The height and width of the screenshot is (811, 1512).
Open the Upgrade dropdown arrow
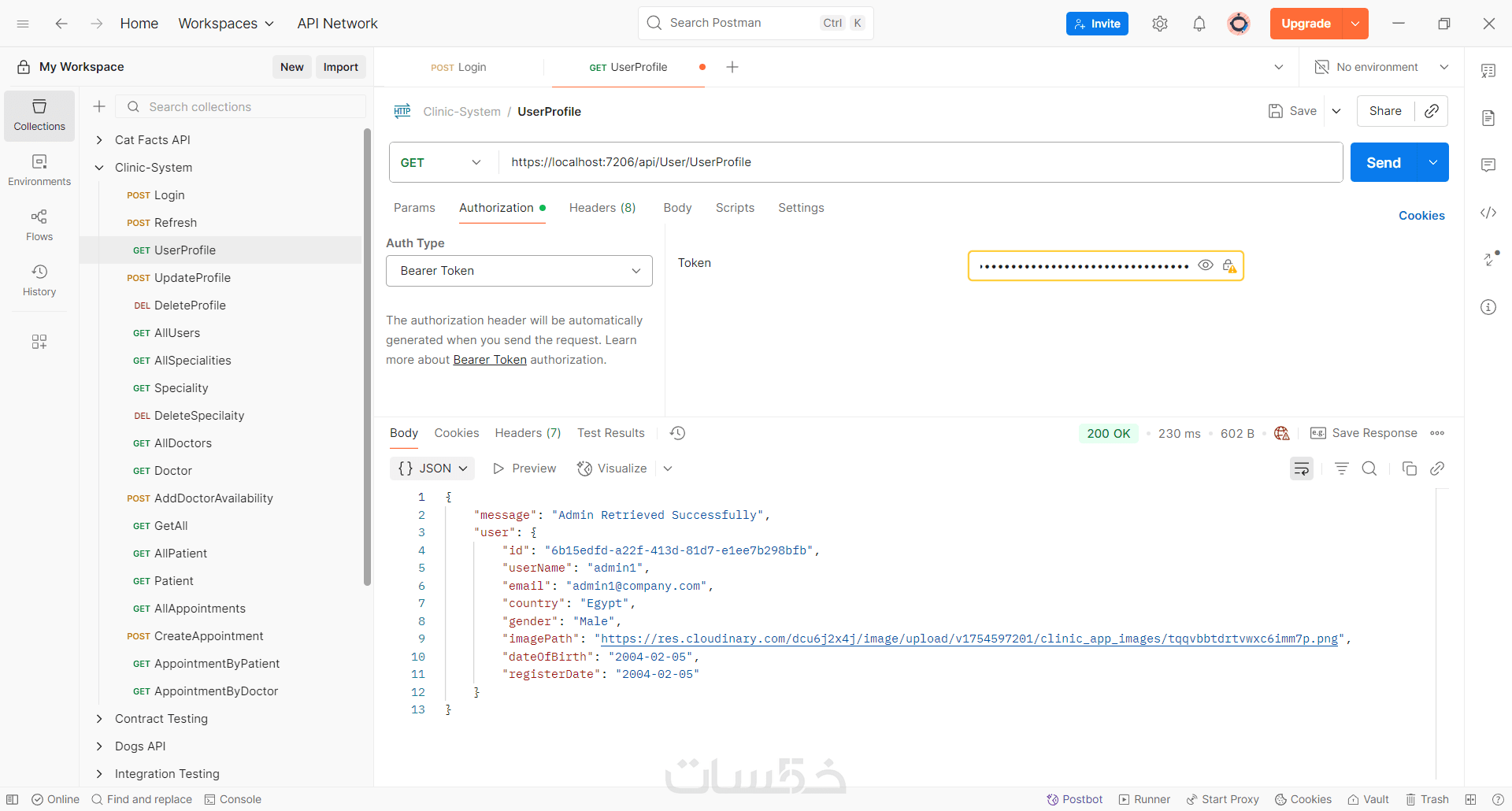[1355, 24]
